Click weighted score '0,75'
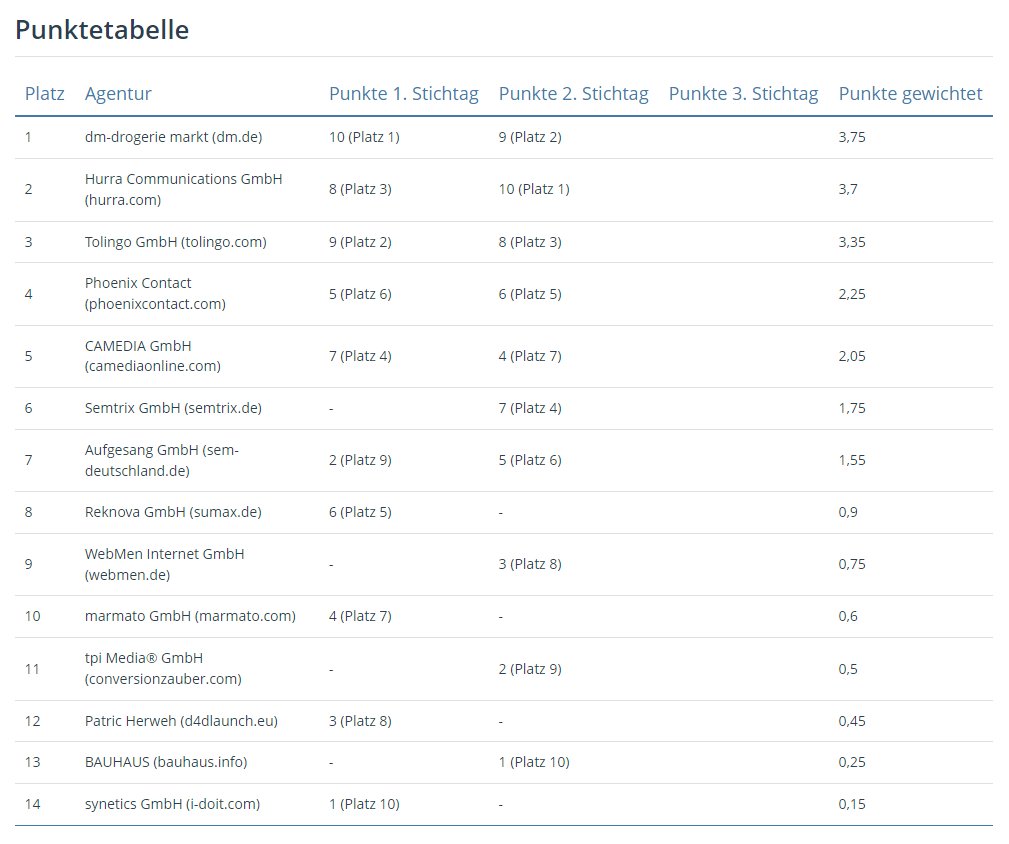 tap(851, 564)
